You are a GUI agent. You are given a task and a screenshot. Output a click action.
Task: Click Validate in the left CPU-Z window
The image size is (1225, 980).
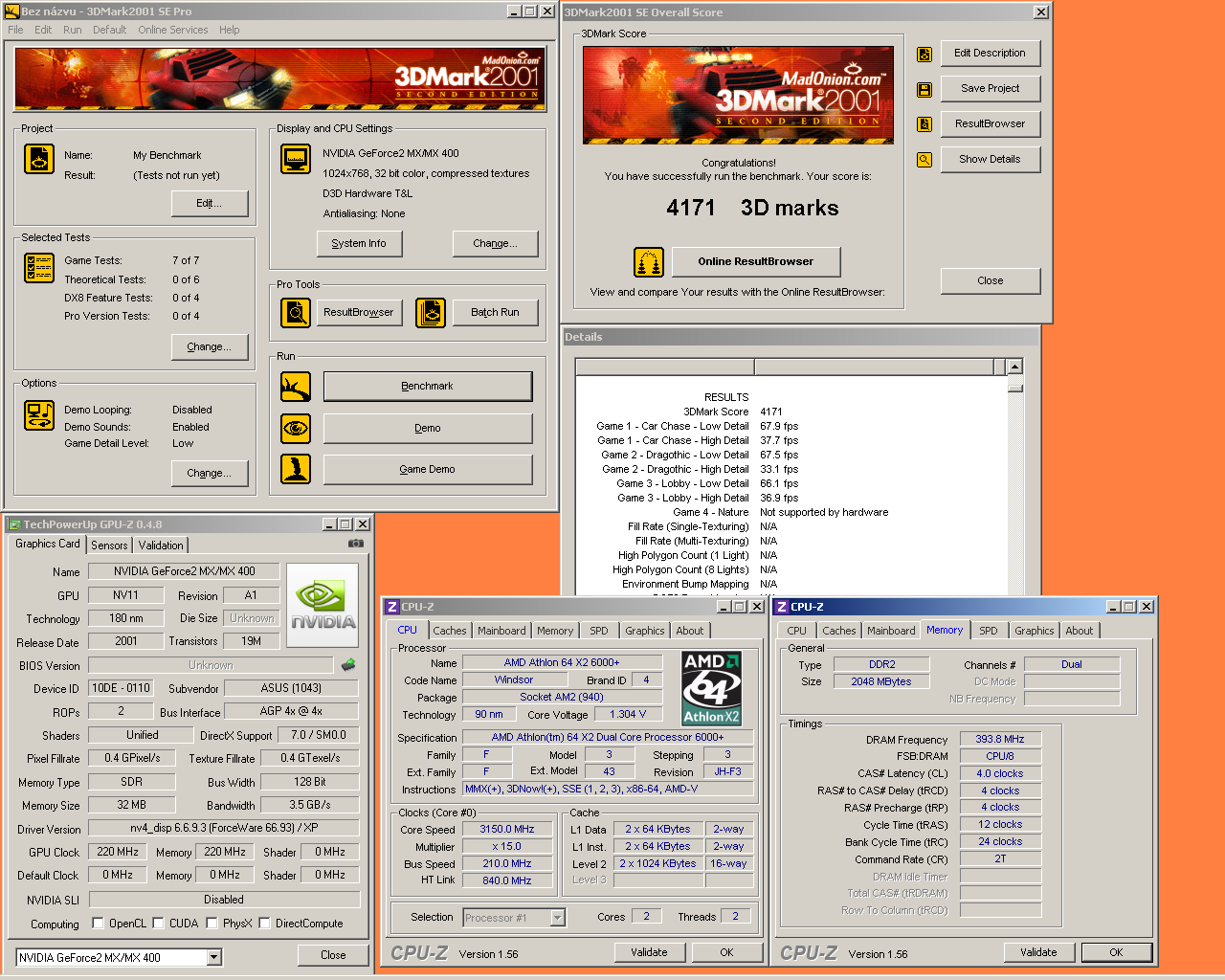click(x=649, y=952)
